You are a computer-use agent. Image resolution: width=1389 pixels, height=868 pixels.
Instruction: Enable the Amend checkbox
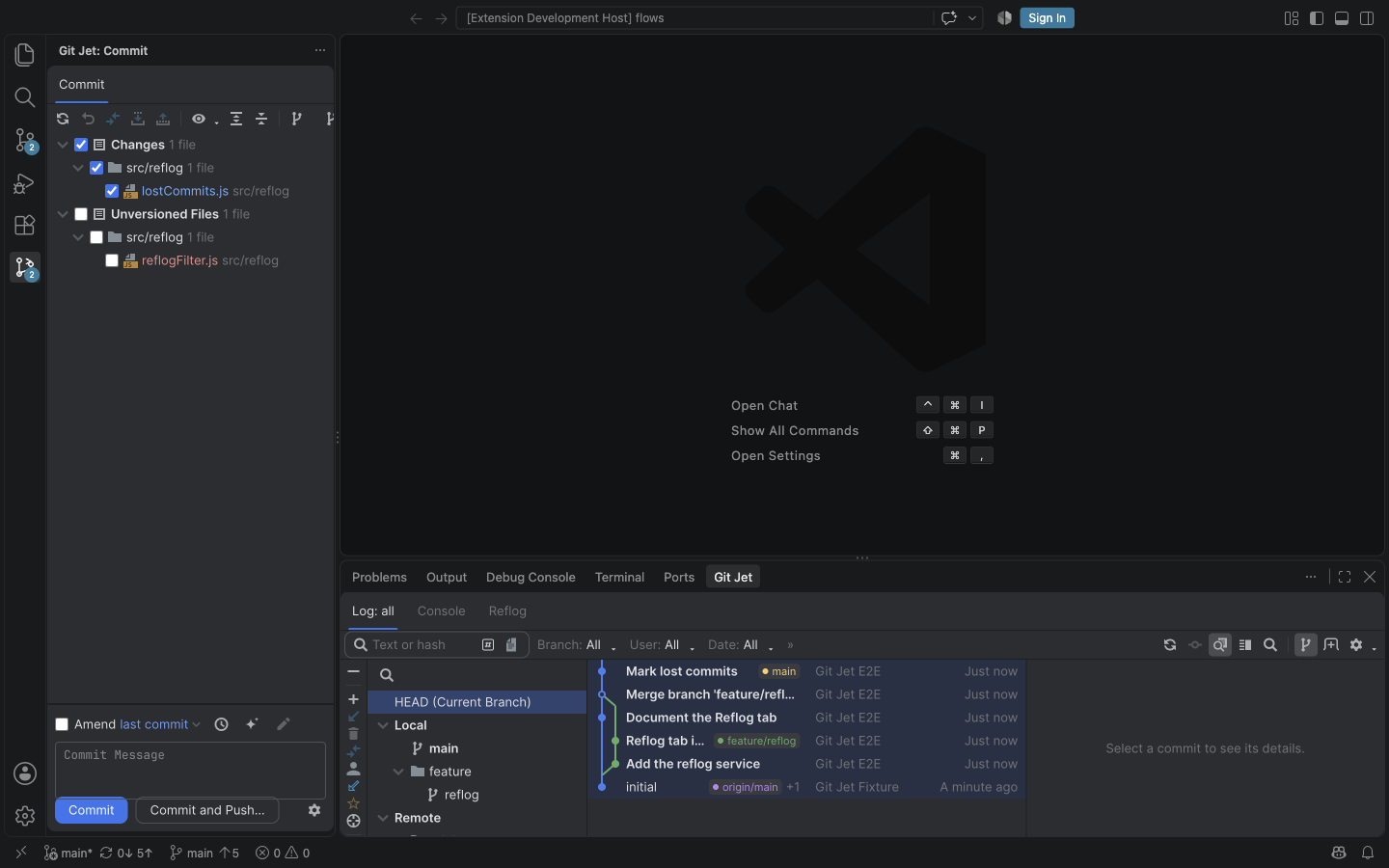(62, 724)
